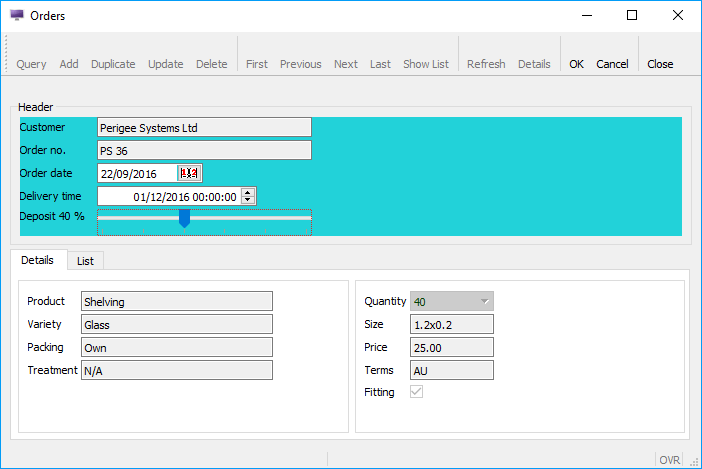The image size is (702, 469).
Task: Increase Delivery time with up arrow
Action: tap(249, 192)
